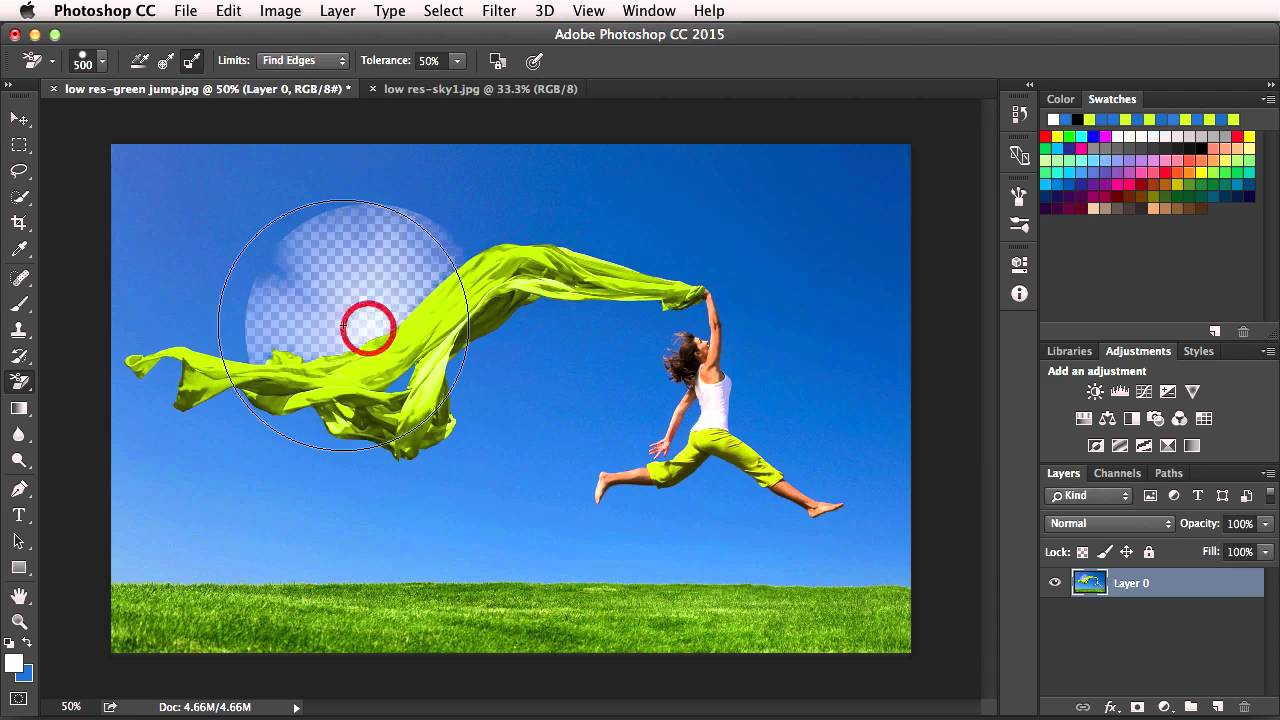
Task: Enable Sampling: Once option
Action: click(x=166, y=61)
